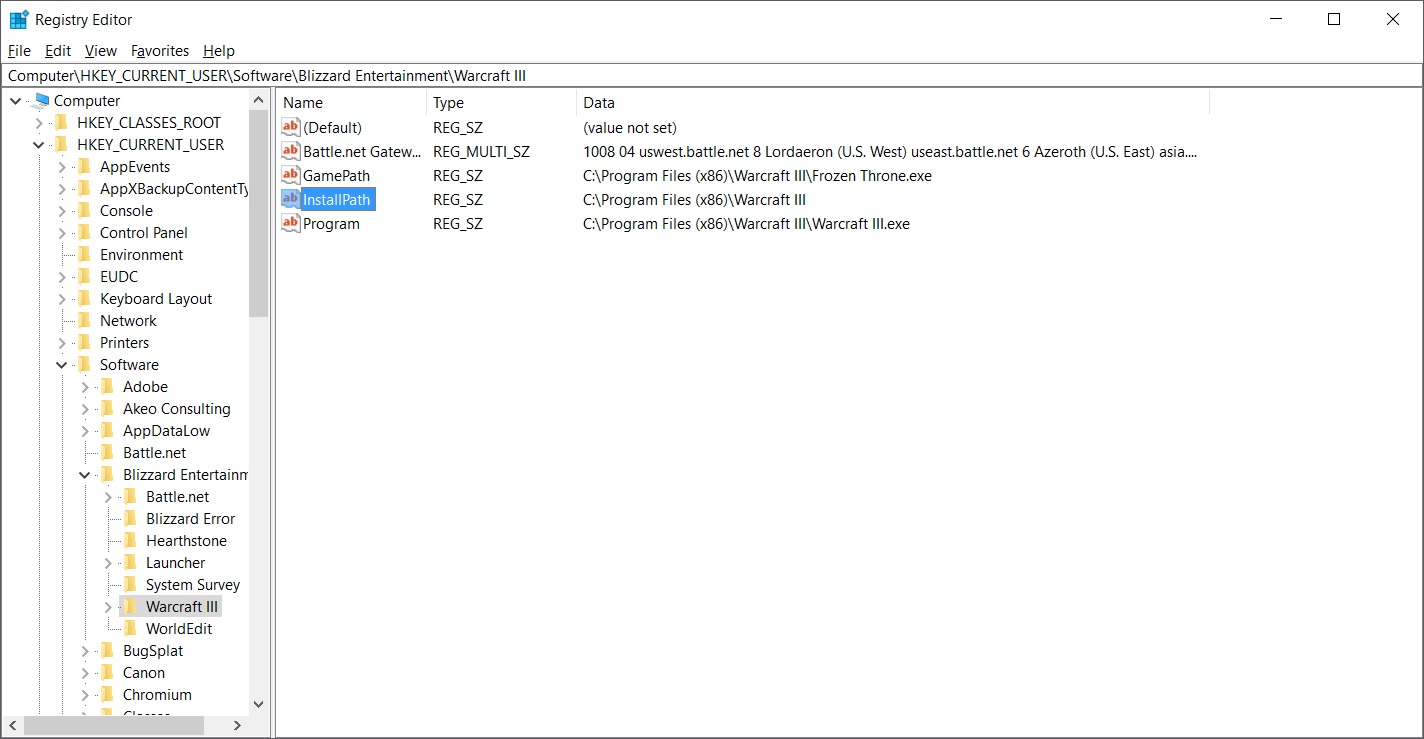Click the Warcraft III.exe path data
The image size is (1424, 739).
click(746, 223)
